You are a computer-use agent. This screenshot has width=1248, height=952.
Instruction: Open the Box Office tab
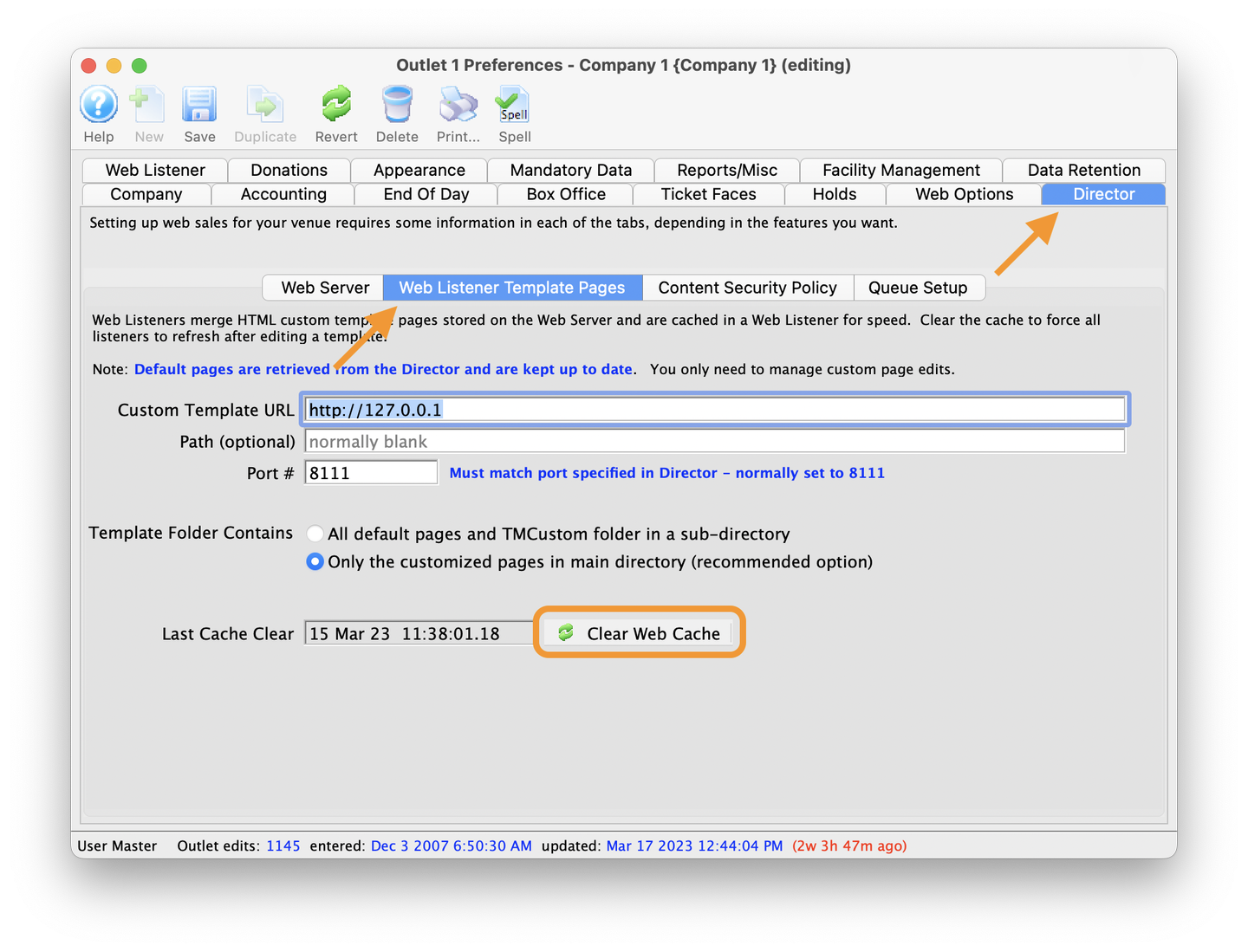566,194
